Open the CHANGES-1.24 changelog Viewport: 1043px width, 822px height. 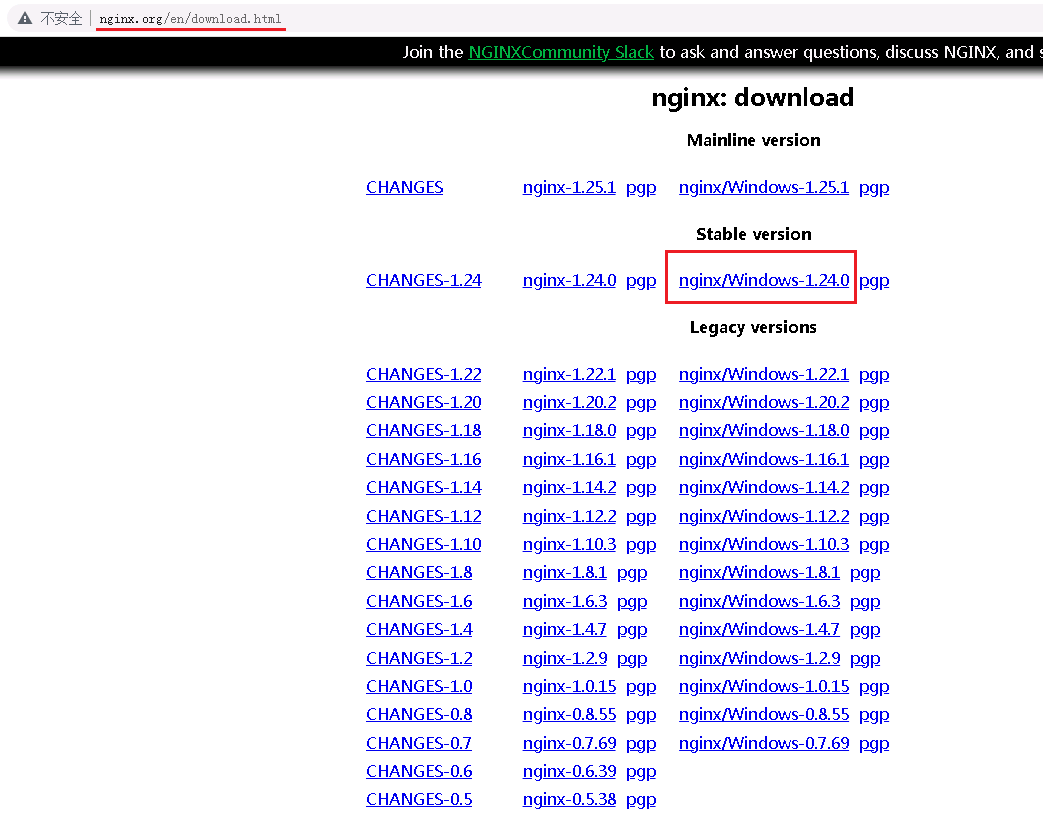pos(423,281)
